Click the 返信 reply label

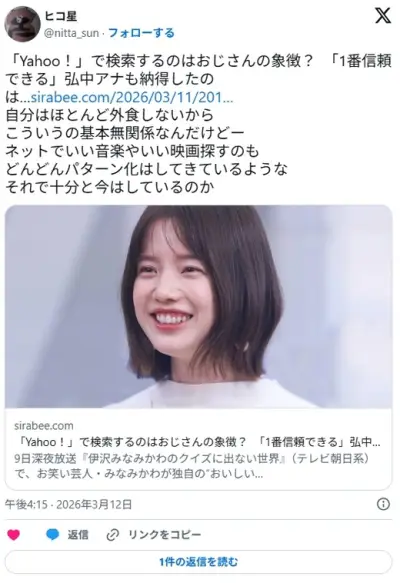78,535
